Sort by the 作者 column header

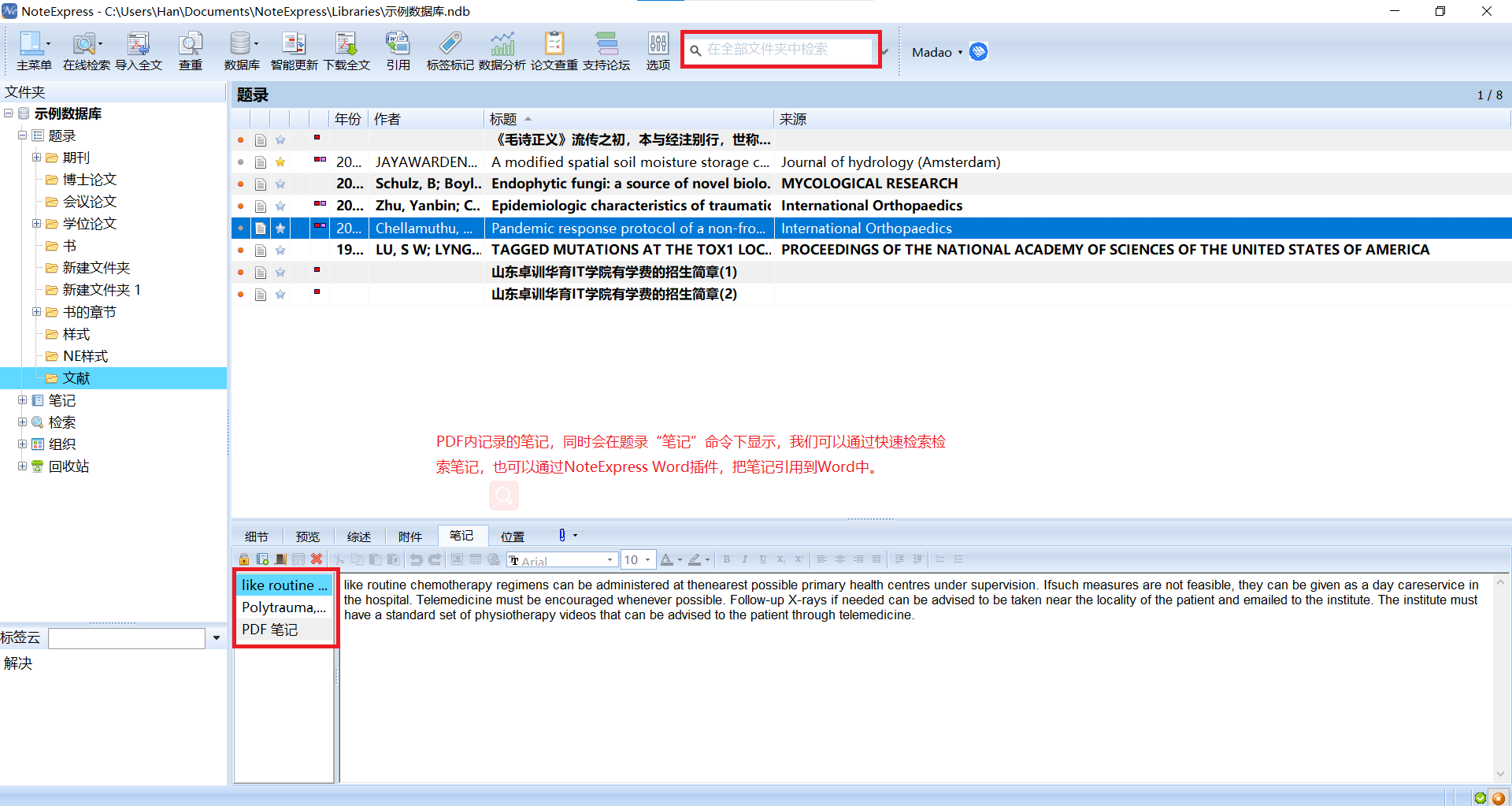point(426,119)
